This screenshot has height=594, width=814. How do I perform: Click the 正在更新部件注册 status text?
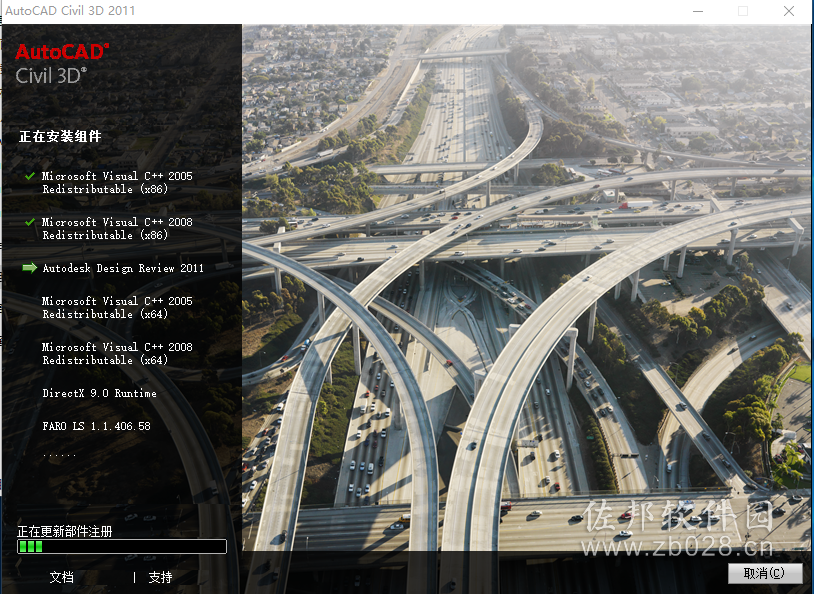click(x=64, y=531)
